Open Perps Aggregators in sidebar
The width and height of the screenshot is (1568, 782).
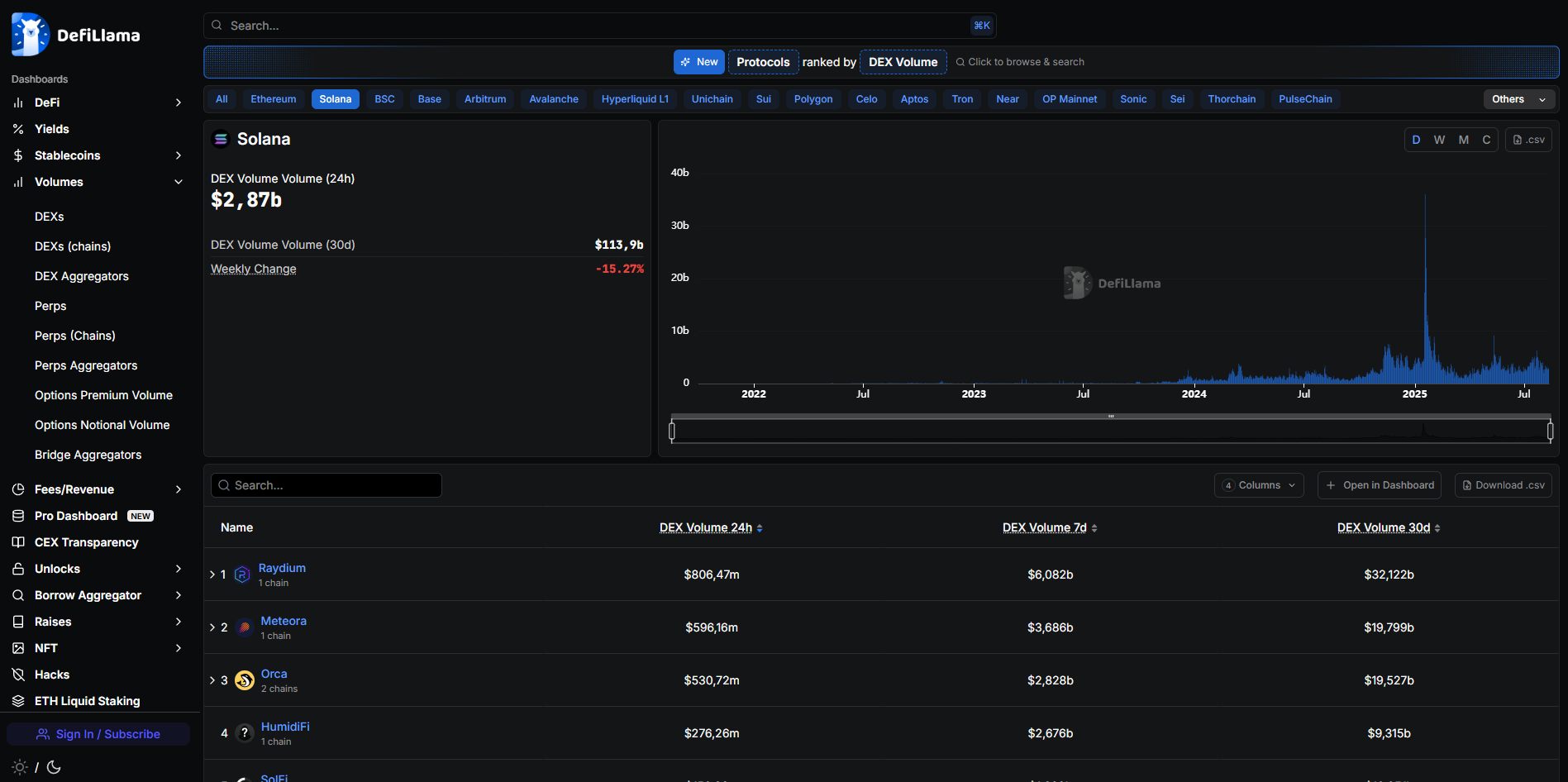pyautogui.click(x=86, y=365)
